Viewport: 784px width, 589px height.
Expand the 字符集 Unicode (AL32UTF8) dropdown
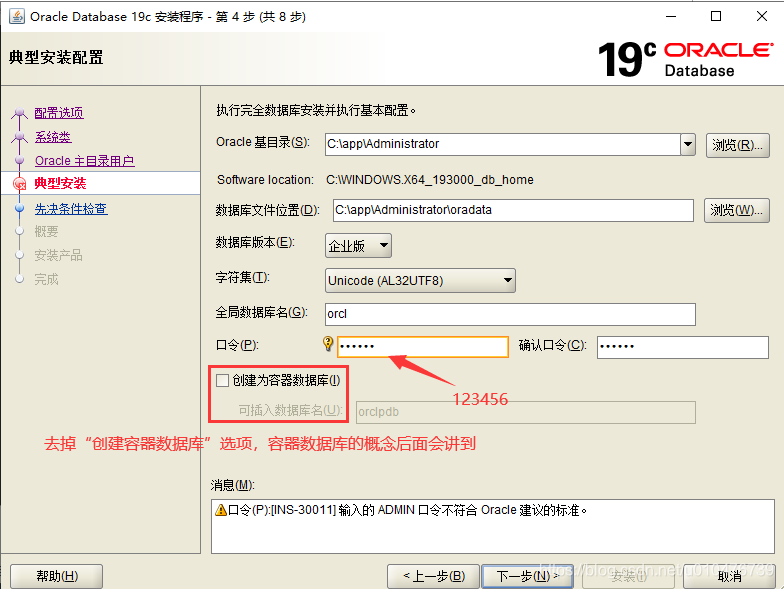tap(420, 280)
